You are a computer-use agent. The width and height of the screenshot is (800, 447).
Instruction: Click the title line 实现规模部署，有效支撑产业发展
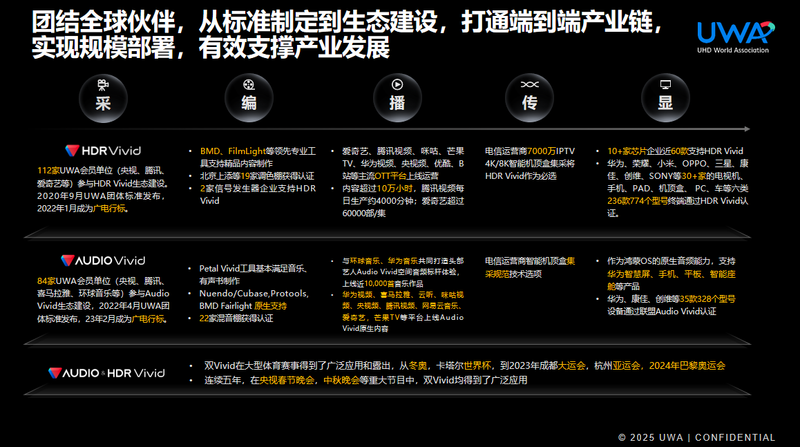point(211,47)
